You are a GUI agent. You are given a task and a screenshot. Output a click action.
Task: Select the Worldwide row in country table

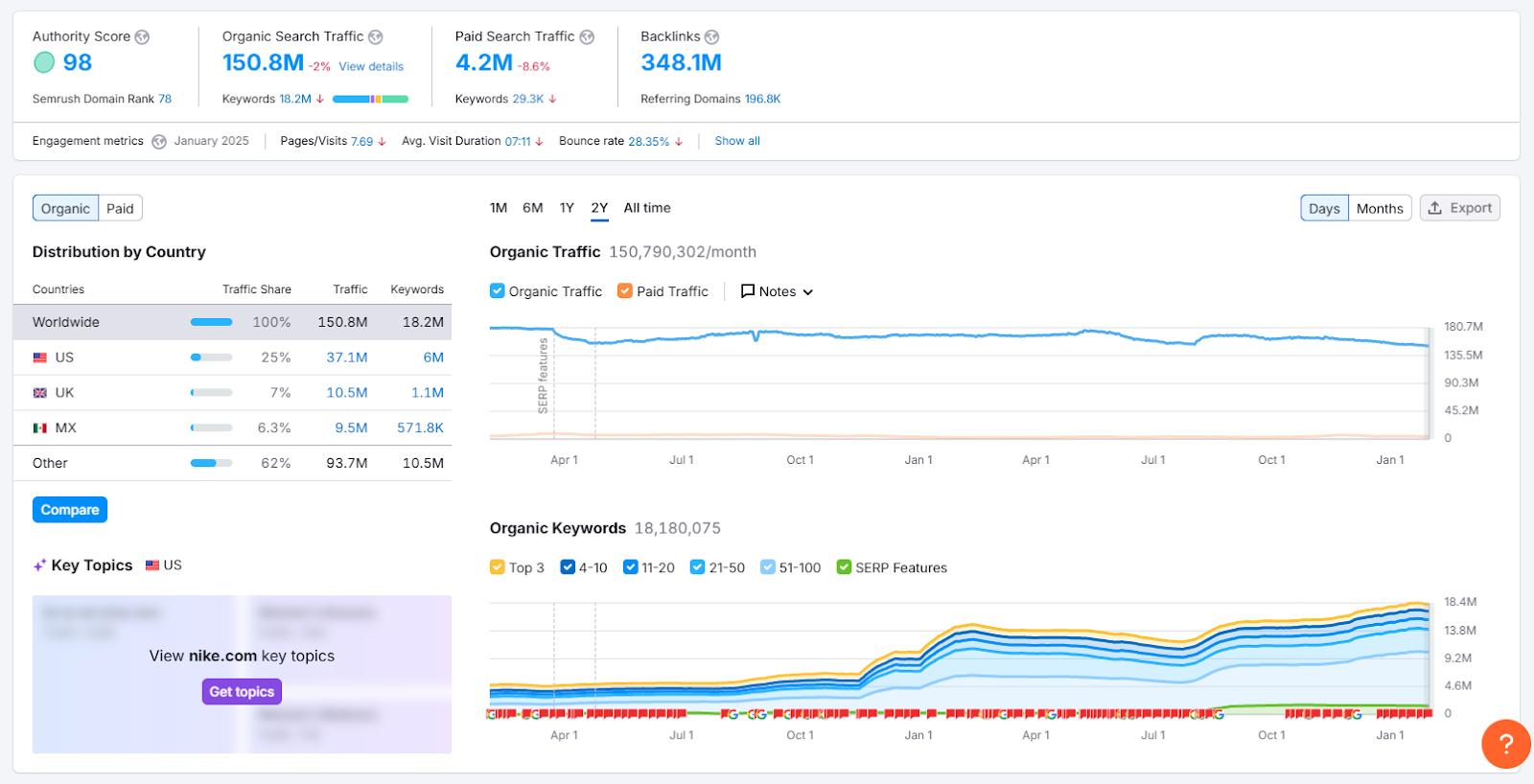click(x=232, y=322)
